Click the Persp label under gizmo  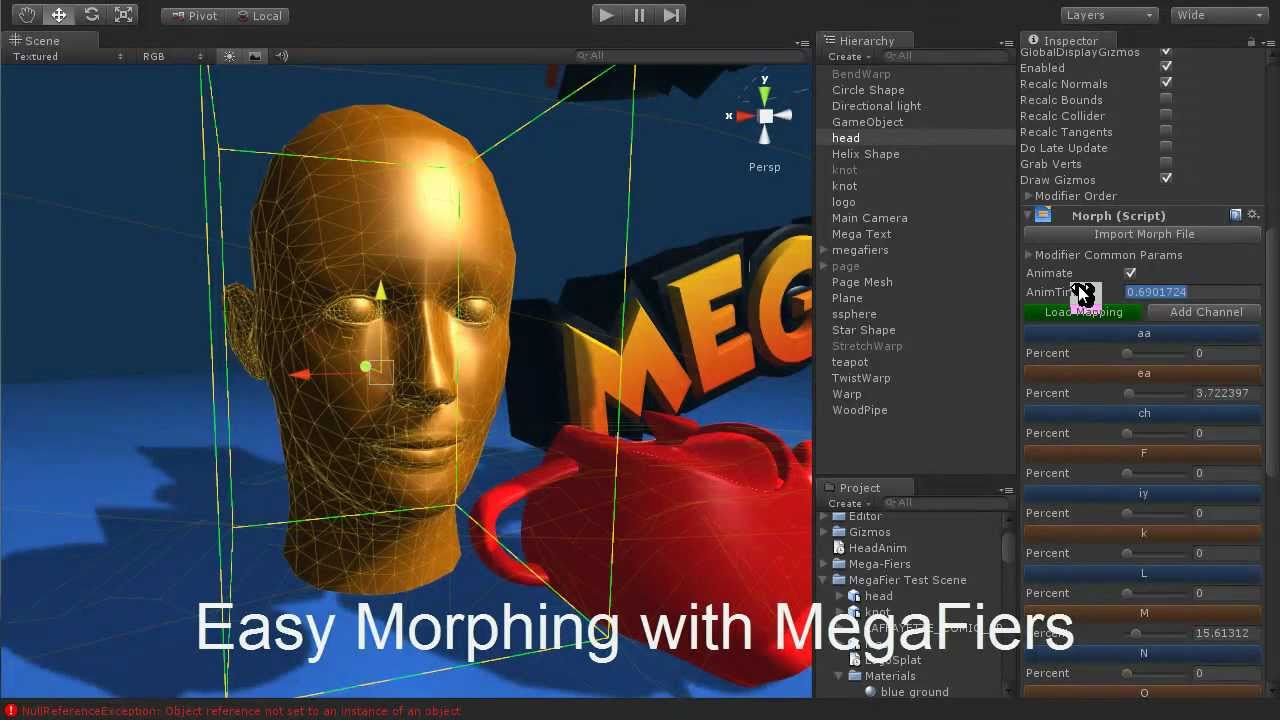click(764, 167)
